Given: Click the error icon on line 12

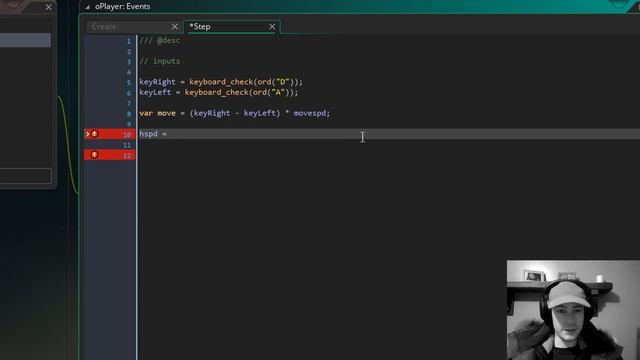Looking at the screenshot, I should 94,155.
